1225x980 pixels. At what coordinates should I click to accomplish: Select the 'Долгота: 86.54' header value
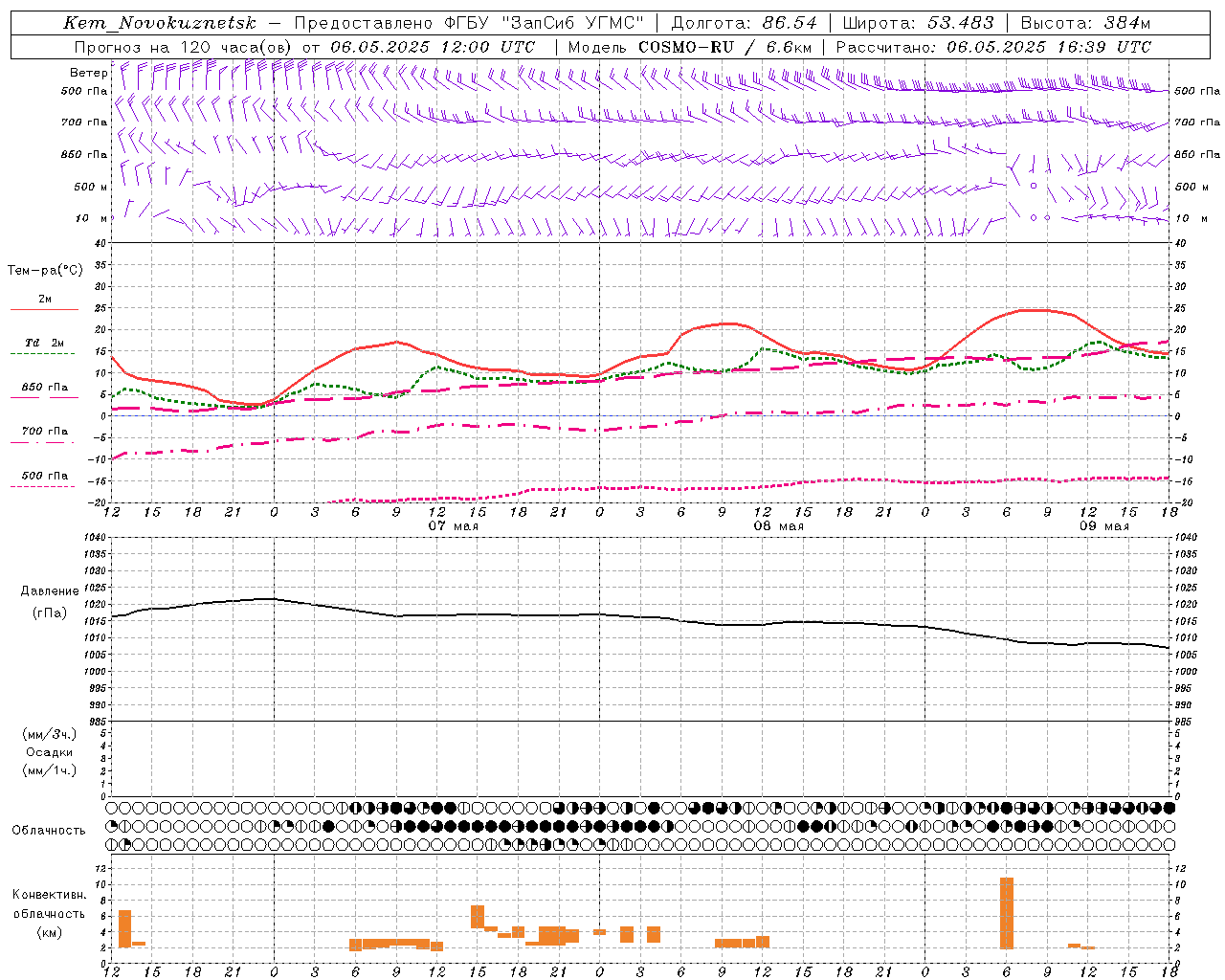pos(744,23)
